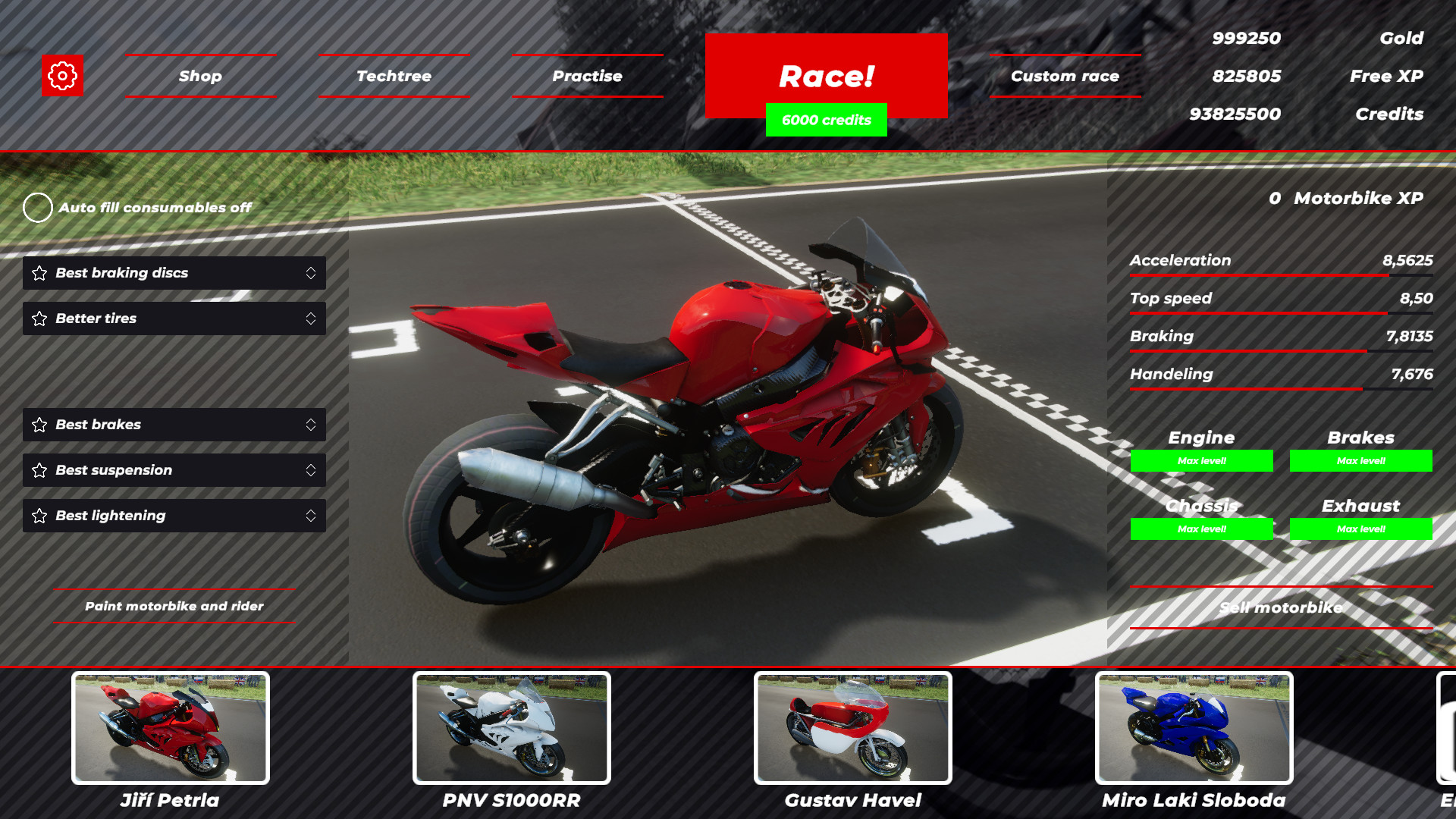The image size is (1456, 819).
Task: Expand Best braking discs dropdown
Action: tap(310, 272)
